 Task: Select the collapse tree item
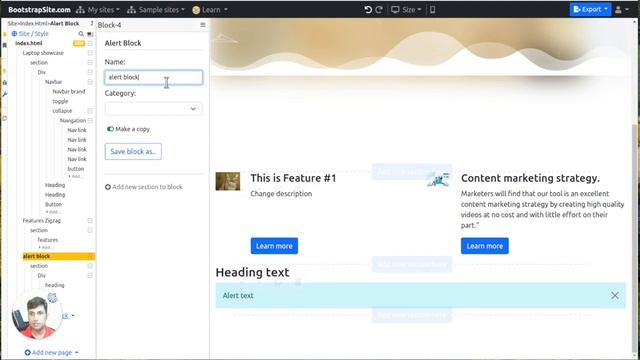click(x=62, y=111)
